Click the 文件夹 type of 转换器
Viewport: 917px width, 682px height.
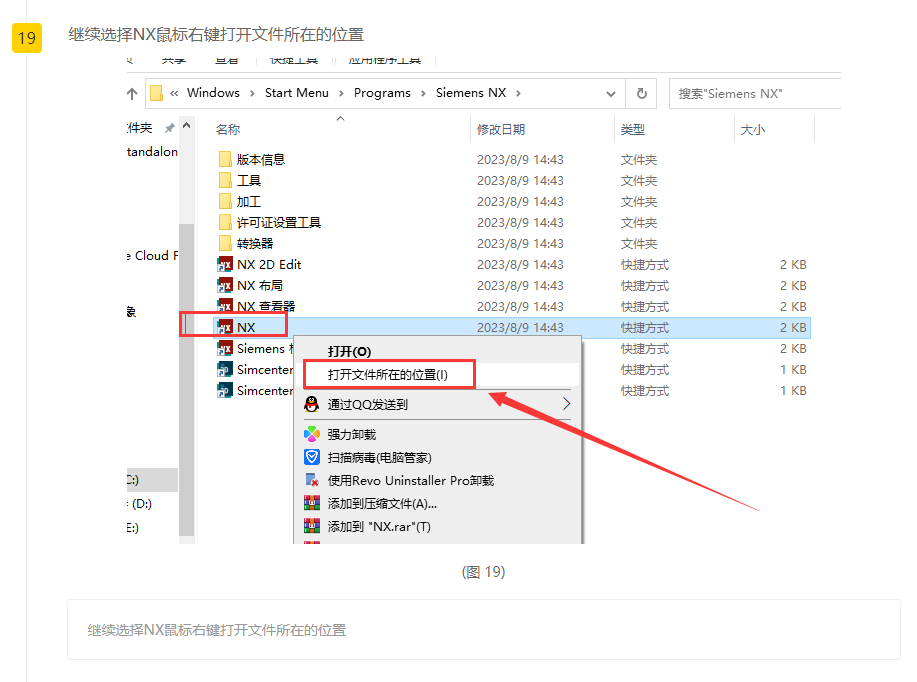(x=639, y=243)
